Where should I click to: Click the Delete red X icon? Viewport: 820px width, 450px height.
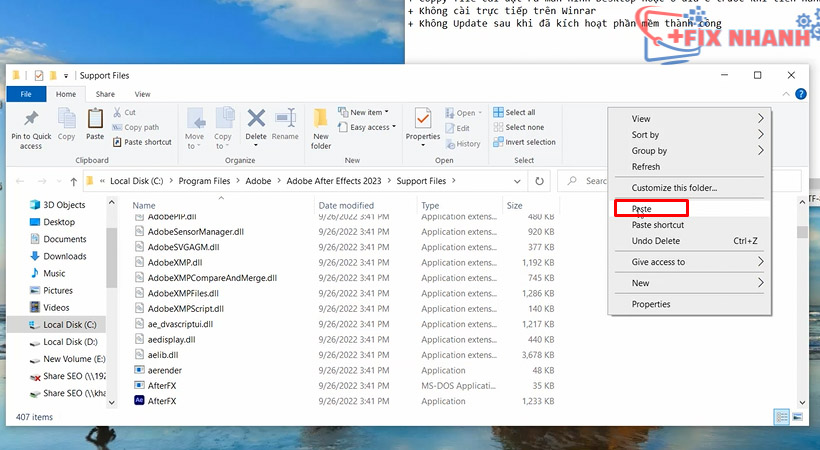256,118
